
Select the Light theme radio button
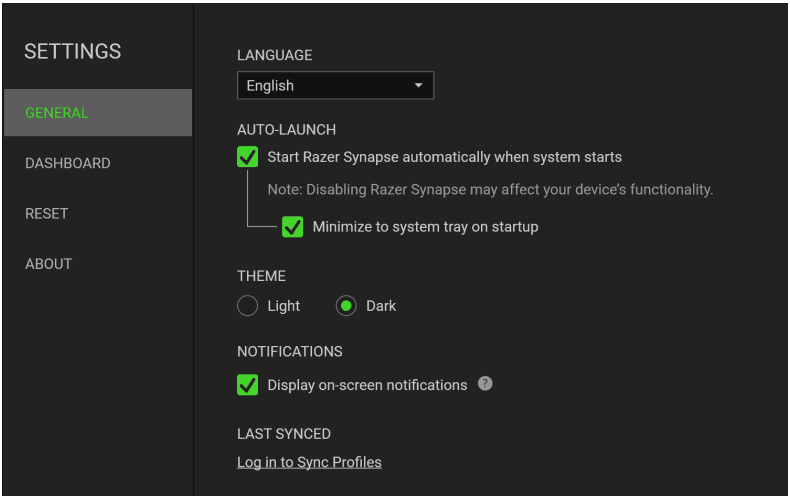(247, 306)
